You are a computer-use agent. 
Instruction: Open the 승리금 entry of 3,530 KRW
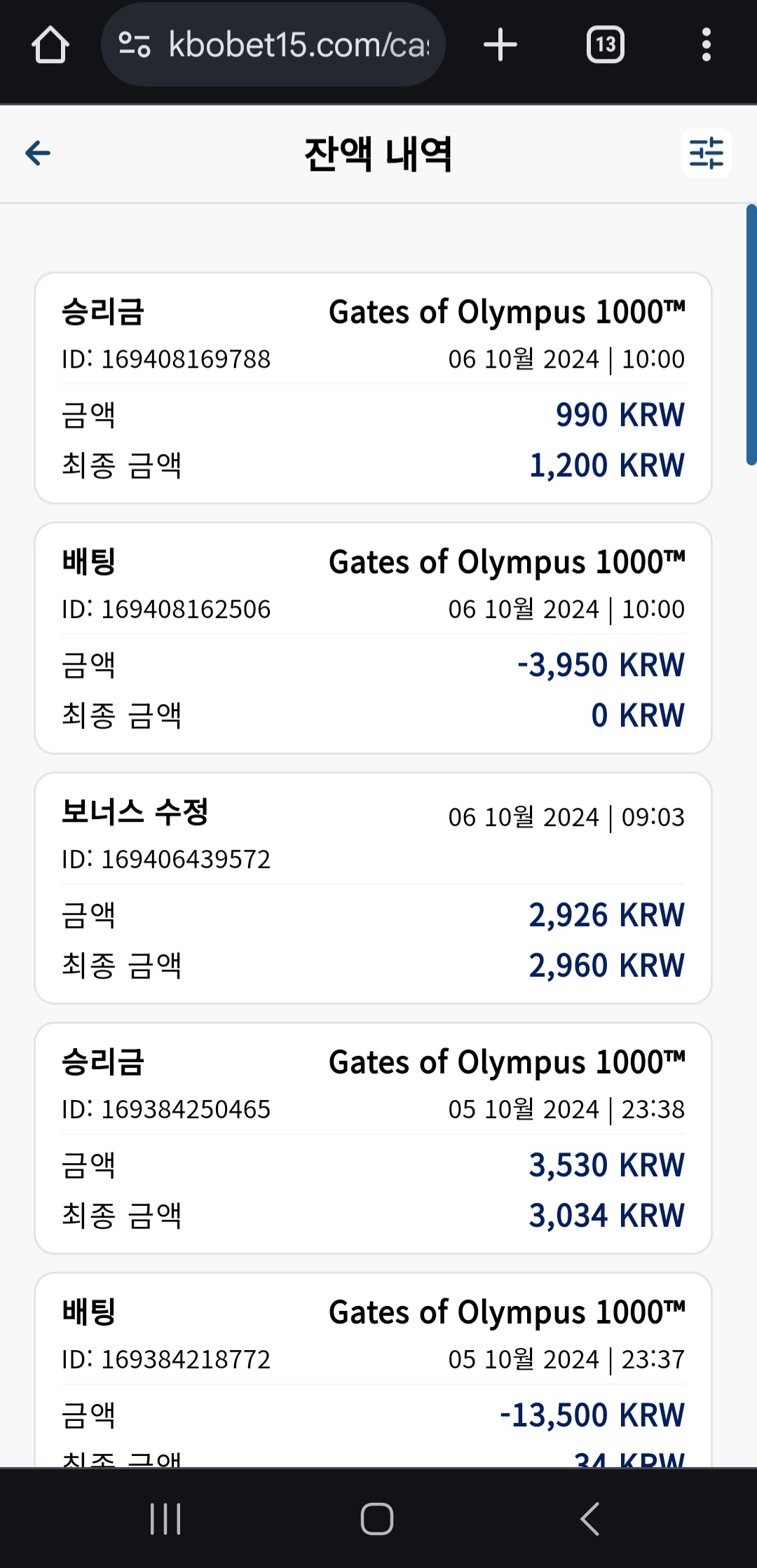374,1139
